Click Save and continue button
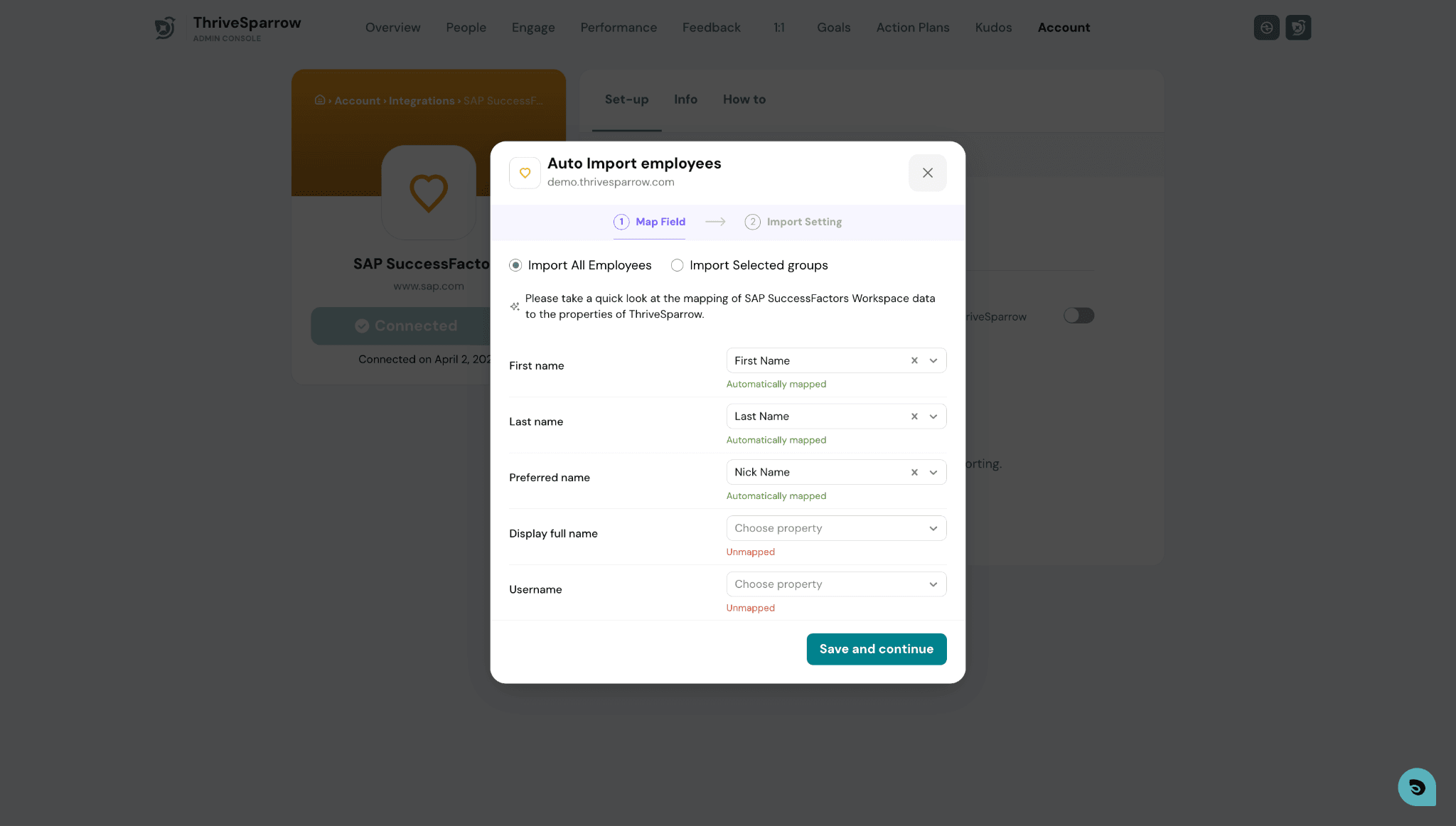1456x826 pixels. (x=877, y=649)
